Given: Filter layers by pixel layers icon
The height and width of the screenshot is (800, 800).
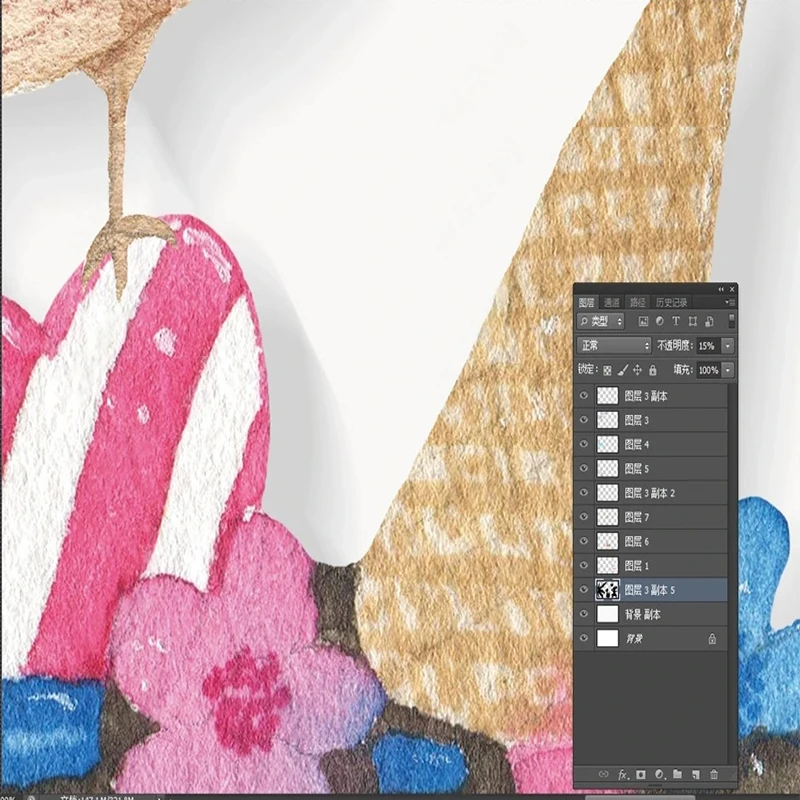Looking at the screenshot, I should 643,321.
